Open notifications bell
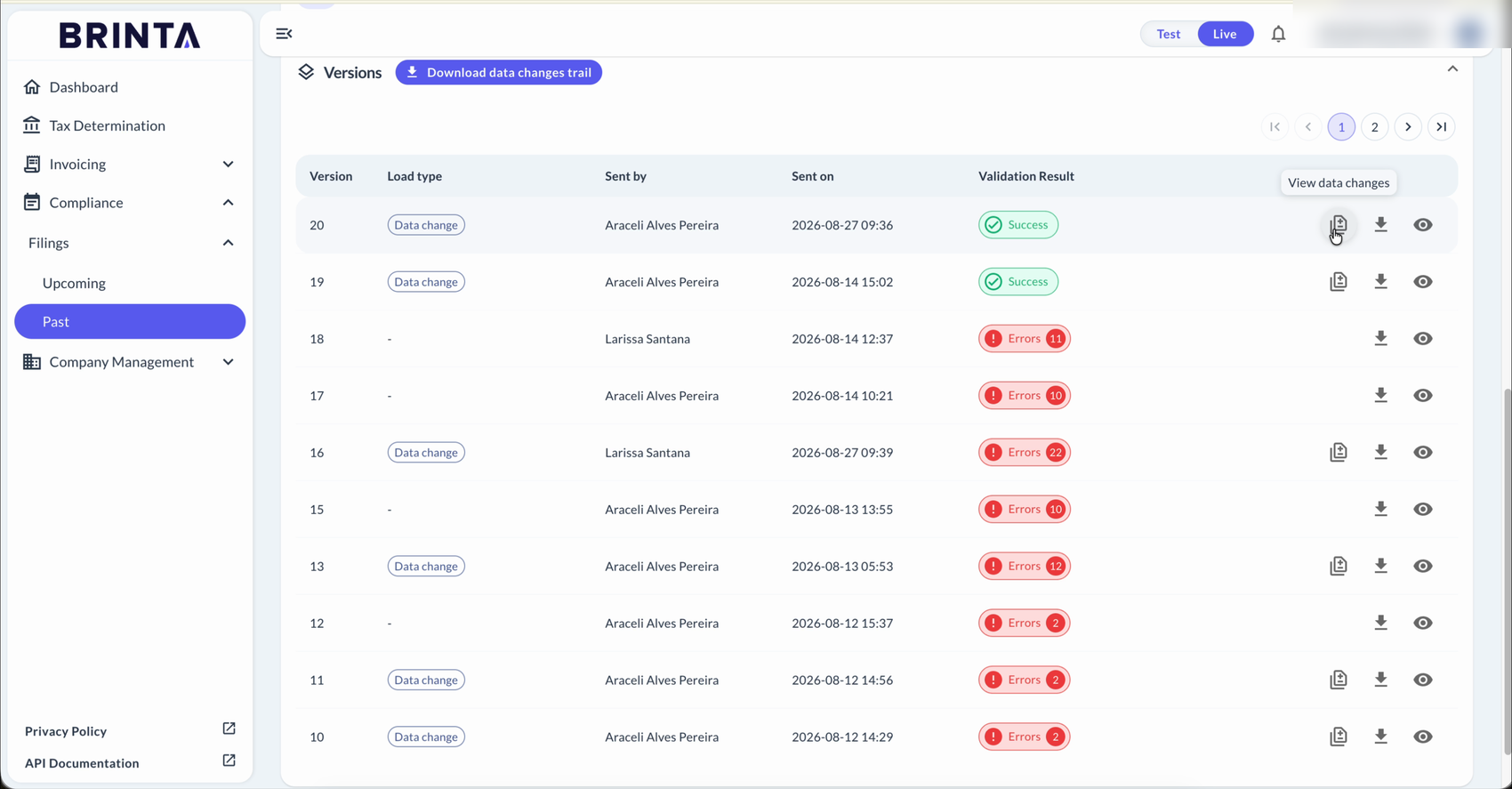 [1278, 34]
